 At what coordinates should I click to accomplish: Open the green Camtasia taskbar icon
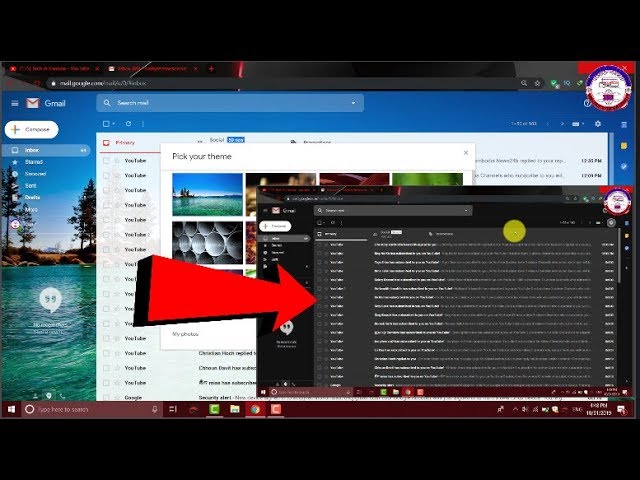coord(214,409)
